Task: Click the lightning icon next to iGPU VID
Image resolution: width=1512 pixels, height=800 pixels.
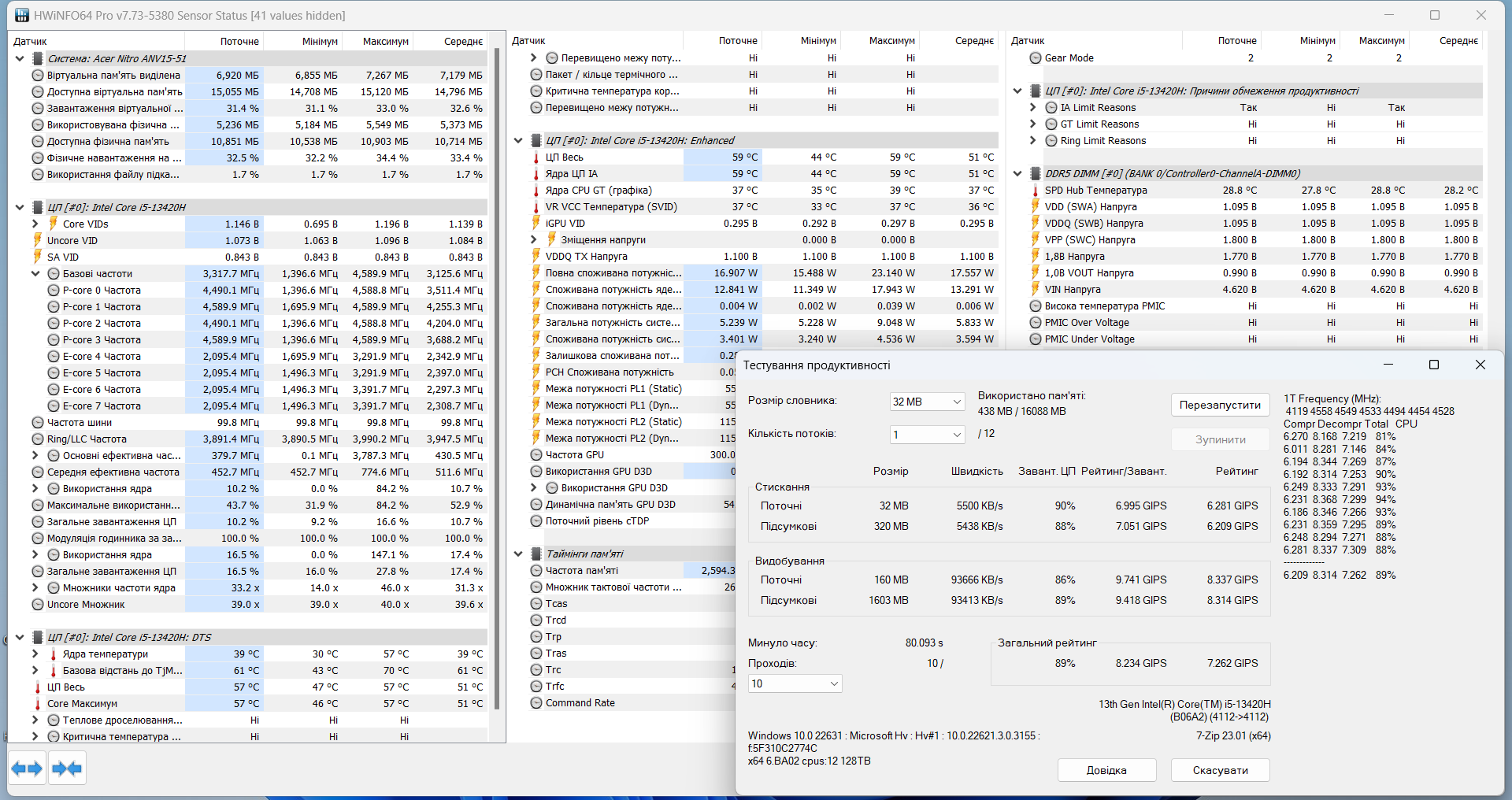Action: point(536,223)
